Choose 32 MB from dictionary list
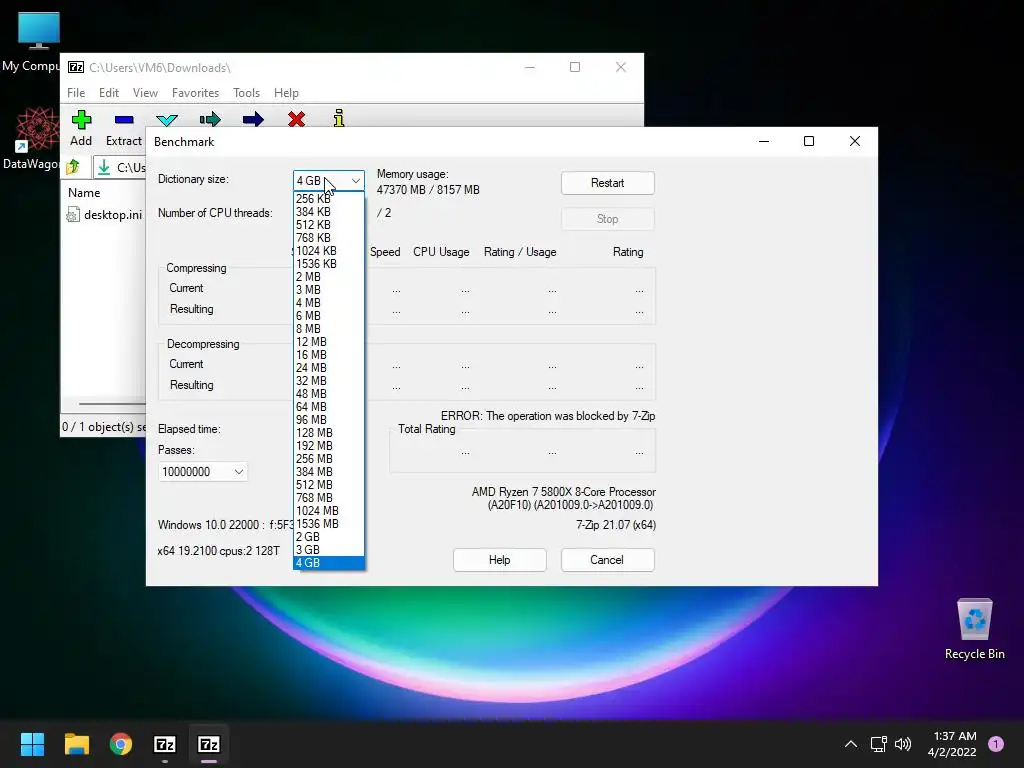1024x768 pixels. [328, 381]
